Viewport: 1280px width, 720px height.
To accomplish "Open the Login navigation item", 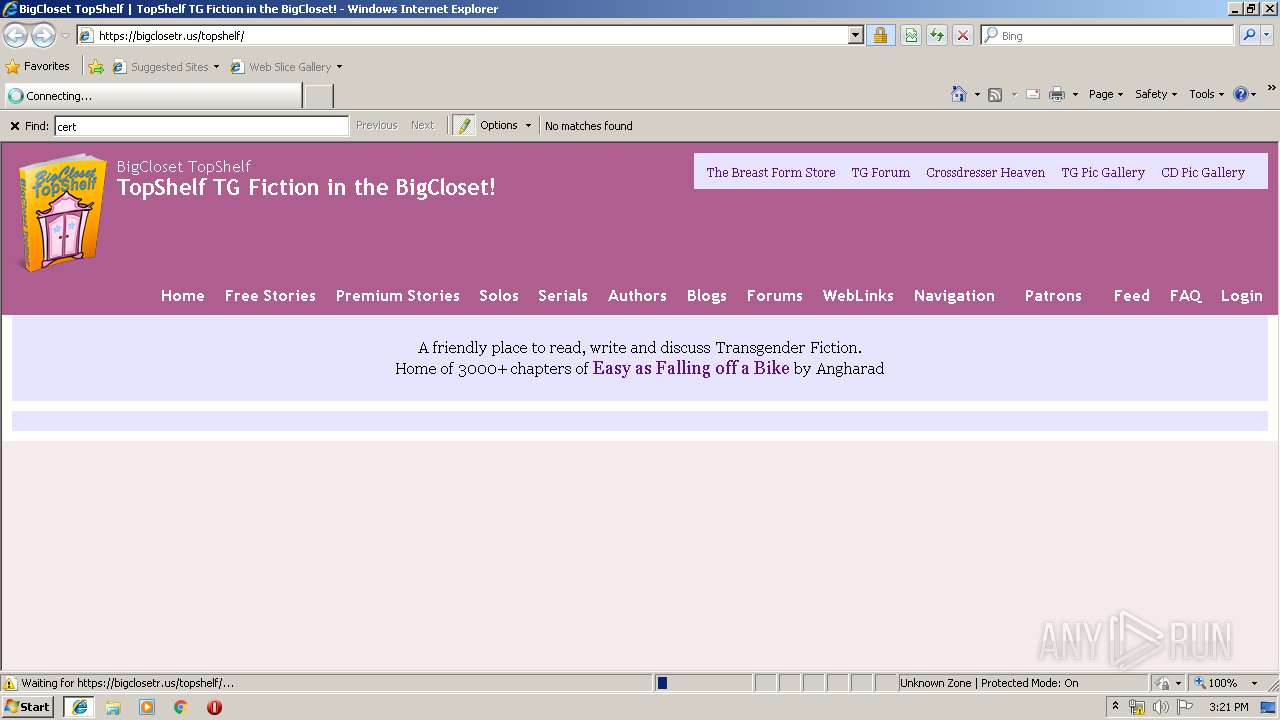I will pos(1242,296).
